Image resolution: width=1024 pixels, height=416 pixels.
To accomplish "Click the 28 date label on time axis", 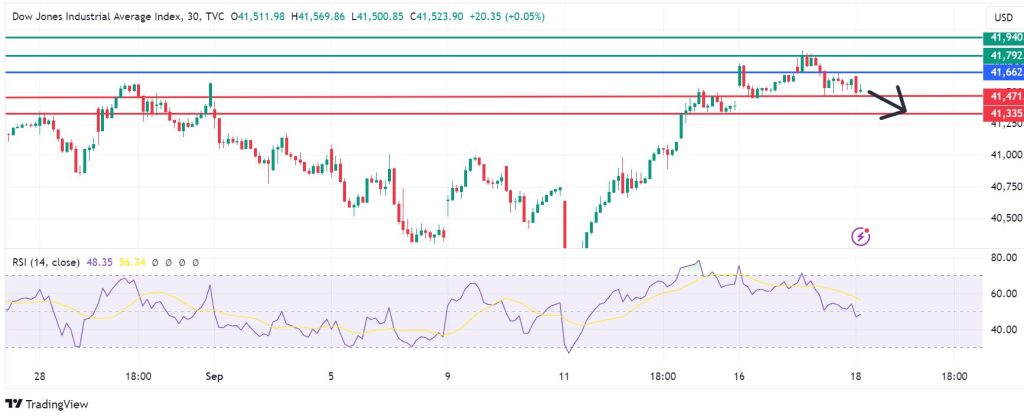I will (40, 377).
